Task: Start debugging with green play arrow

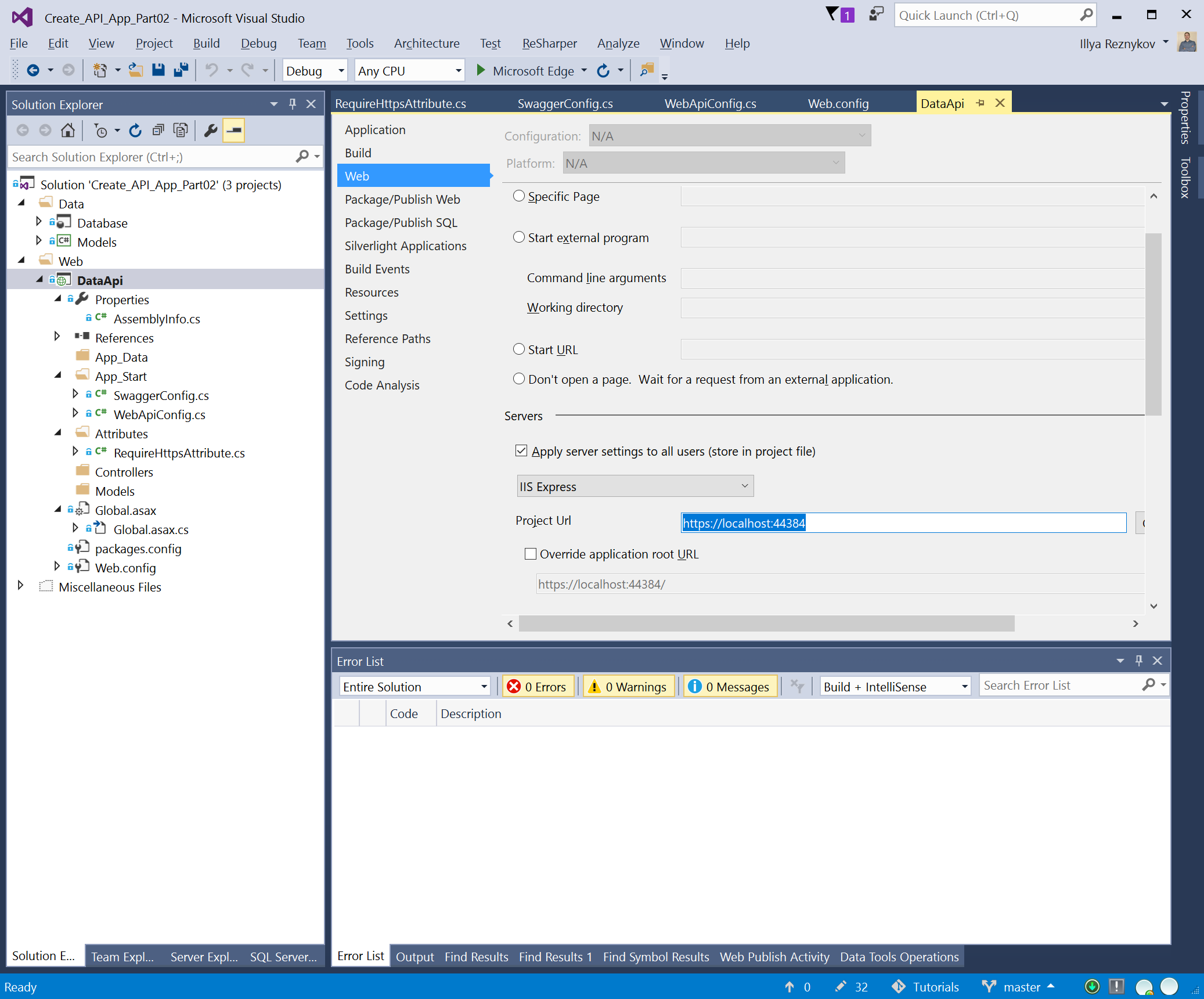Action: tap(481, 70)
